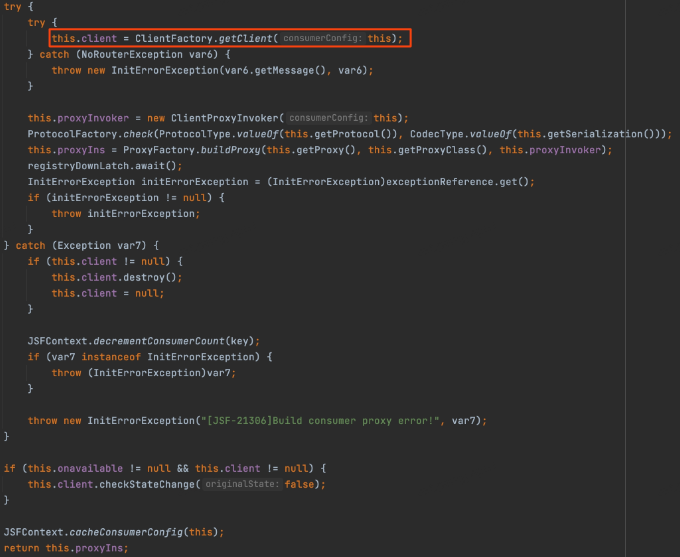Click cacheConsumerConfig method call
The image size is (680, 557).
[x=126, y=532]
